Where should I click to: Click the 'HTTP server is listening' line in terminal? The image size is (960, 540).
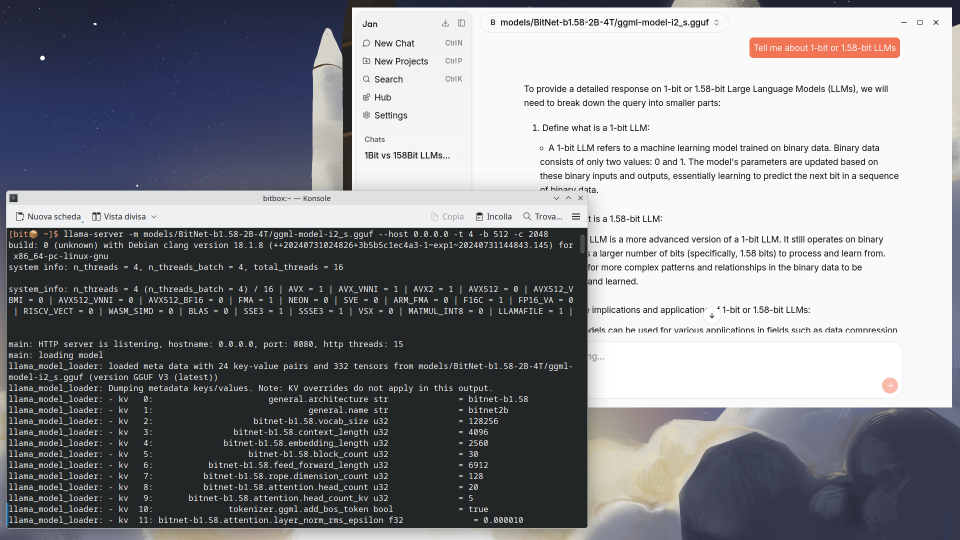tap(206, 344)
